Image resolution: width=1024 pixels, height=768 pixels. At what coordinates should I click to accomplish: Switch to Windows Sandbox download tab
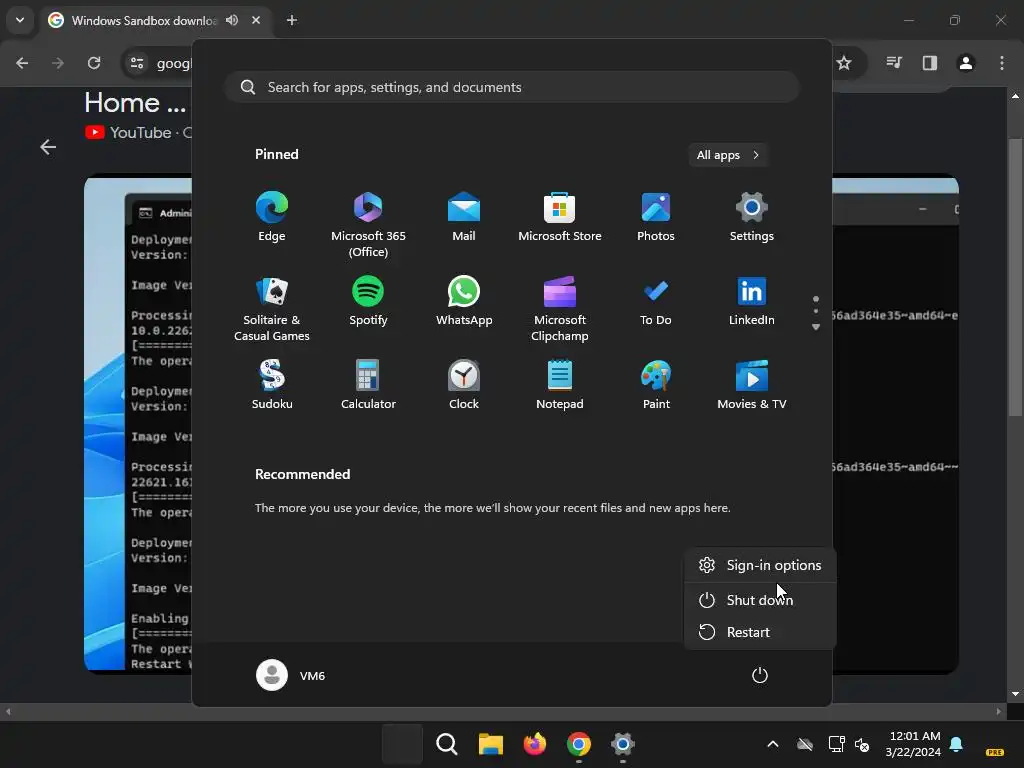click(x=144, y=20)
